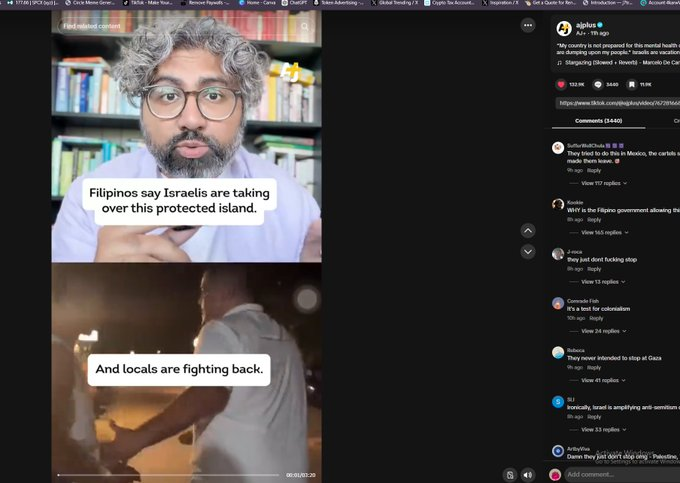
Task: Open the Stargazing (Slowed + Reverb) sound link
Action: [x=622, y=63]
